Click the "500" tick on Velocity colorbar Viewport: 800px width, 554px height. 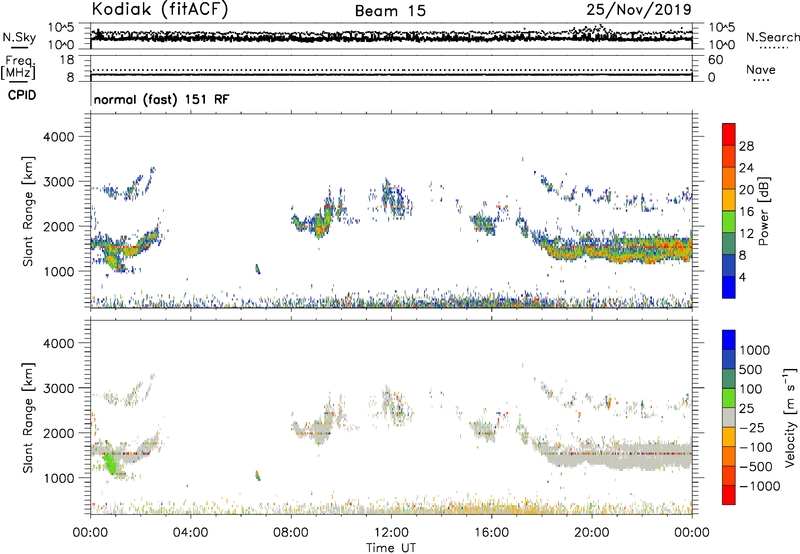coord(752,369)
